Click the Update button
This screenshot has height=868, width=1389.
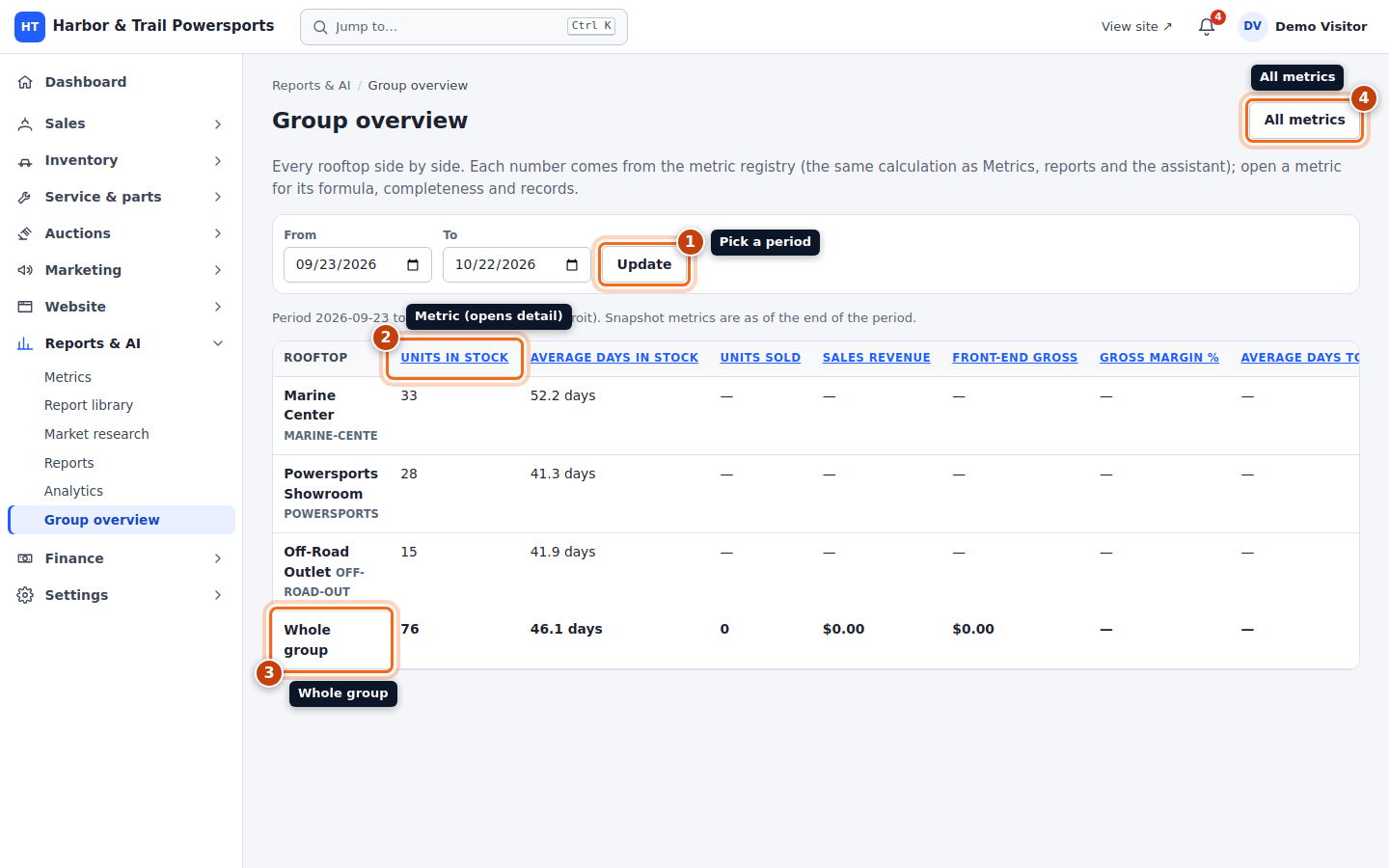click(x=644, y=264)
